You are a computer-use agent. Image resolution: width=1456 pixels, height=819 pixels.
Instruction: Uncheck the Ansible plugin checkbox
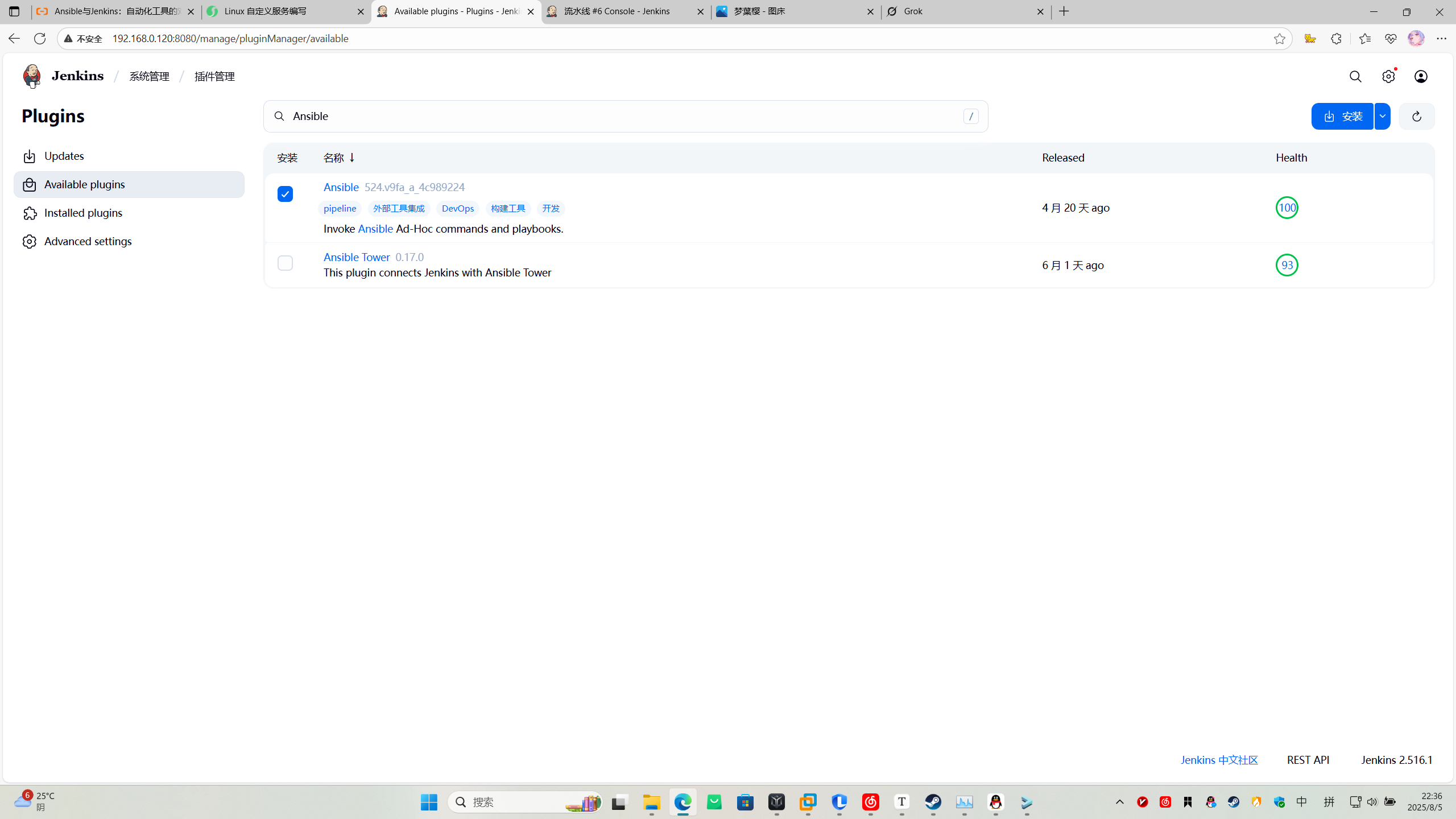[x=285, y=194]
